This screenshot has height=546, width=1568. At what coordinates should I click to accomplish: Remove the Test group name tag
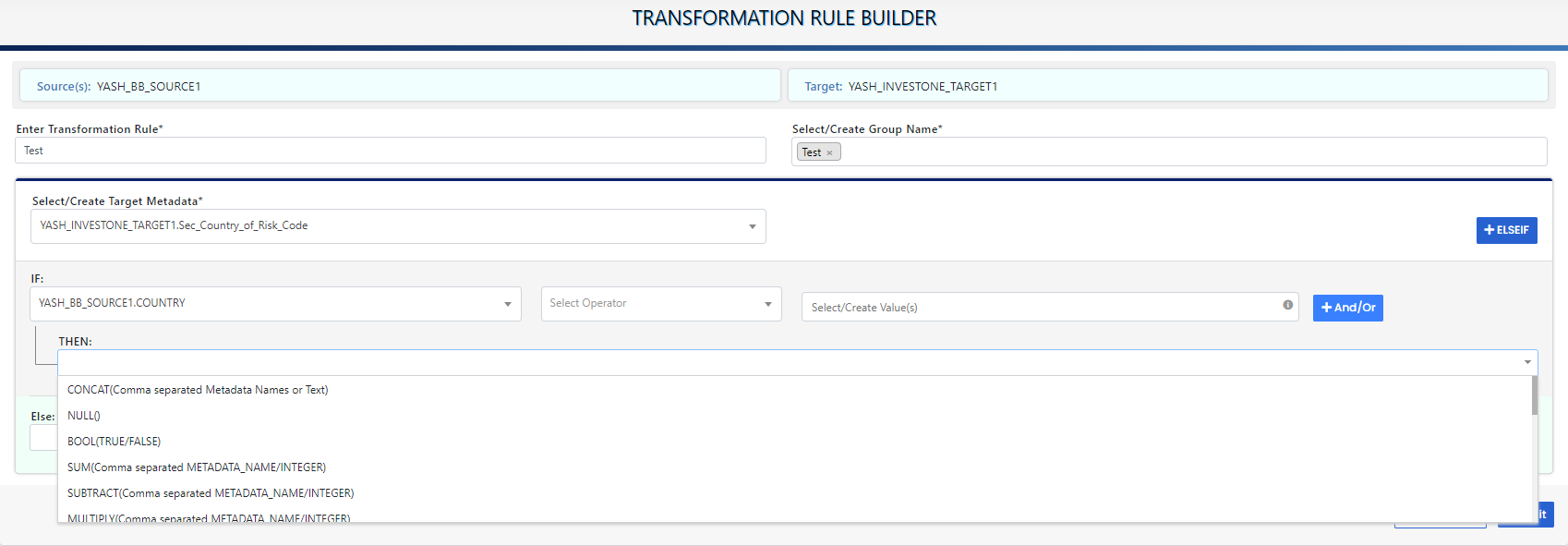[829, 153]
